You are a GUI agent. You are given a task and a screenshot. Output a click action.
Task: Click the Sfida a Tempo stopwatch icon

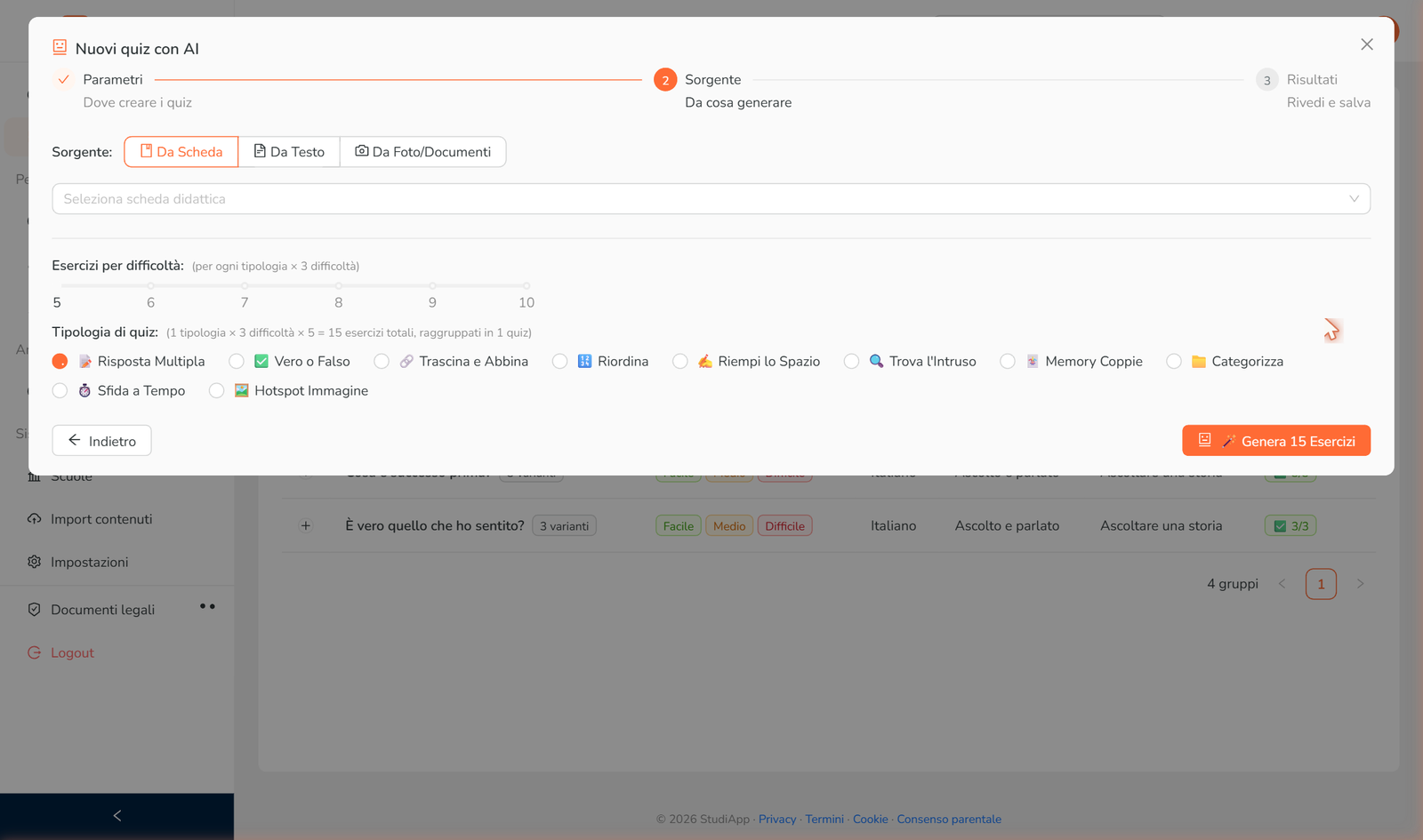point(84,391)
